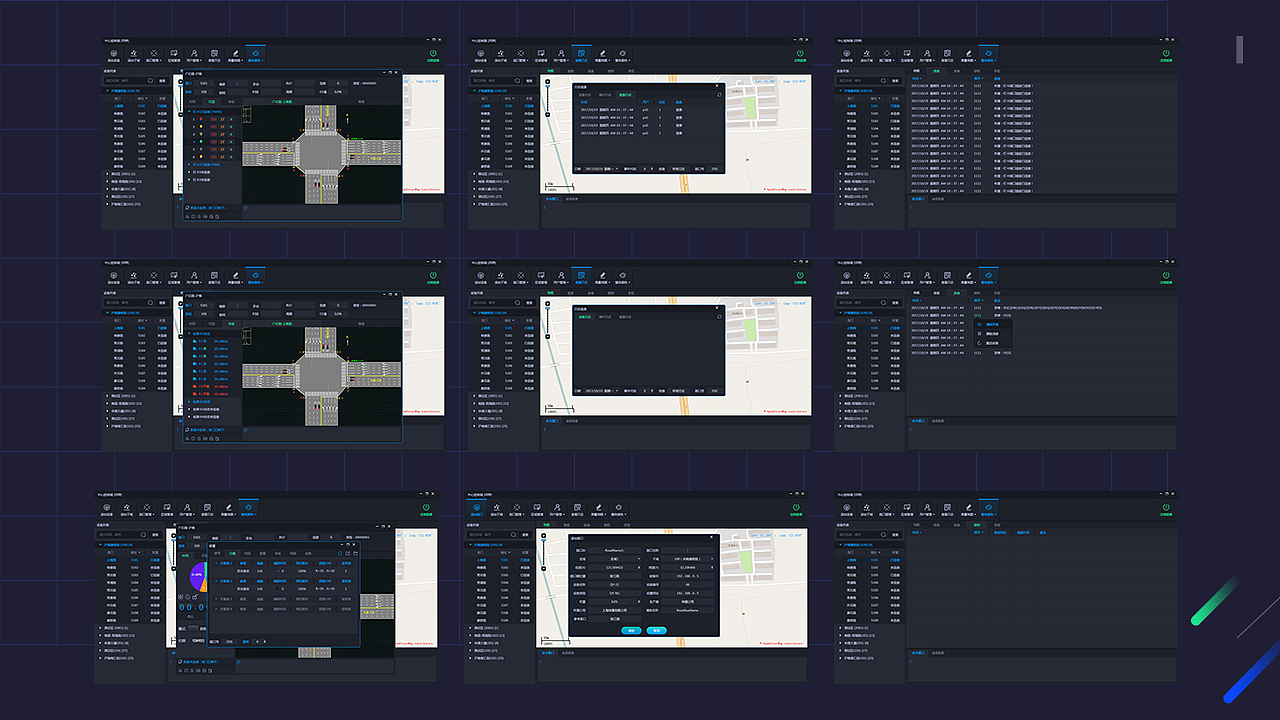The image size is (1280, 720).
Task: Switch to first map tab in bottom-middle panel
Action: 546,525
